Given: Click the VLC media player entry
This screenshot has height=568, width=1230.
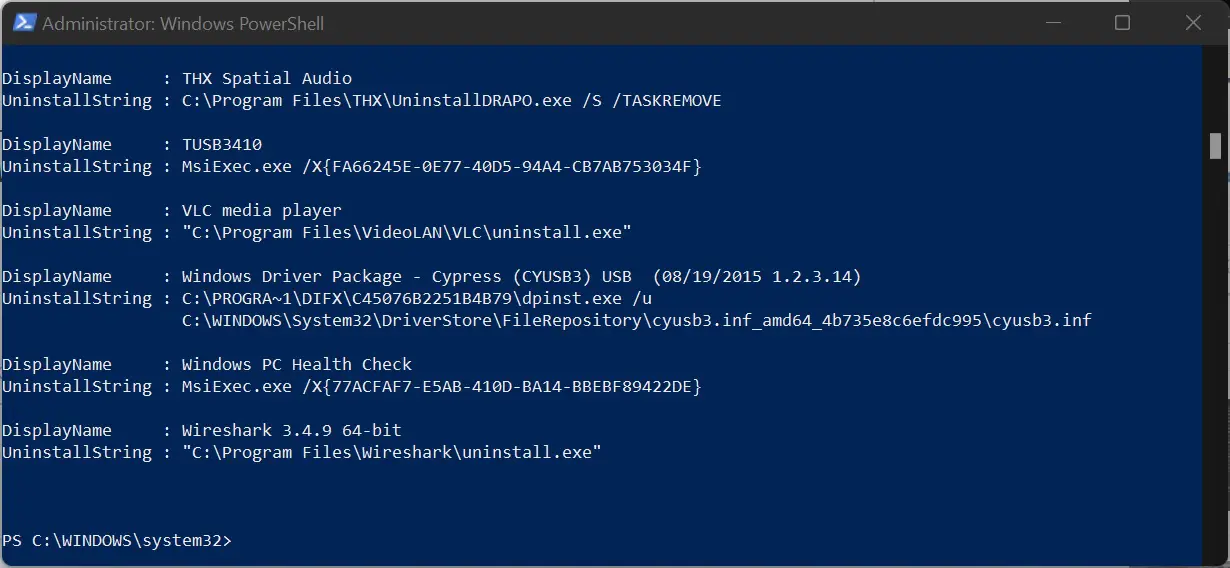Looking at the screenshot, I should (x=262, y=210).
